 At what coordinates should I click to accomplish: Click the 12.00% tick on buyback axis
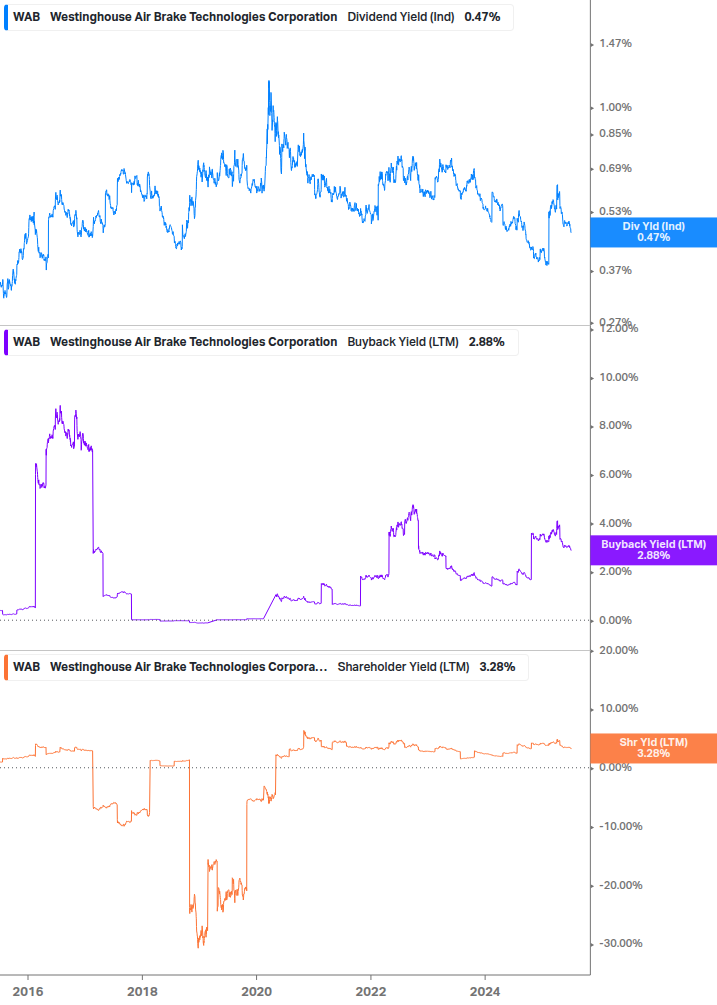pos(619,328)
